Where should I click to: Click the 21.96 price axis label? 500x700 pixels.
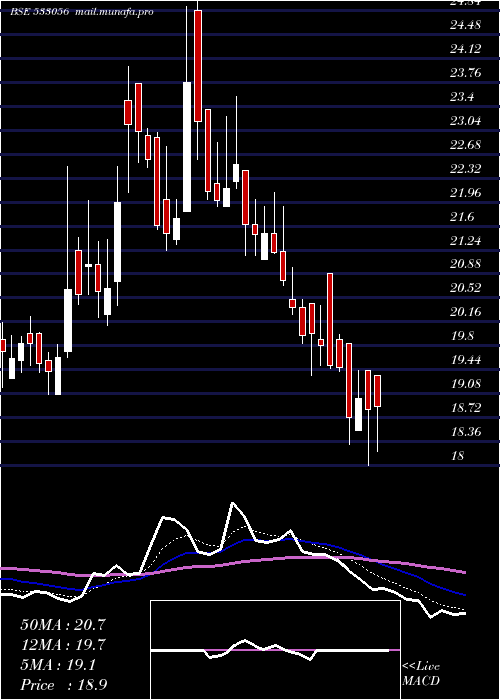pos(466,193)
